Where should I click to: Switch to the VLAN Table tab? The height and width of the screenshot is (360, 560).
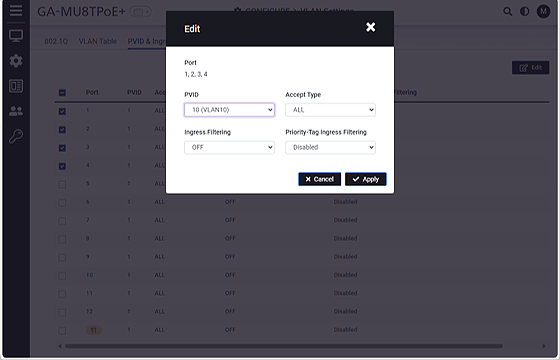[98, 41]
